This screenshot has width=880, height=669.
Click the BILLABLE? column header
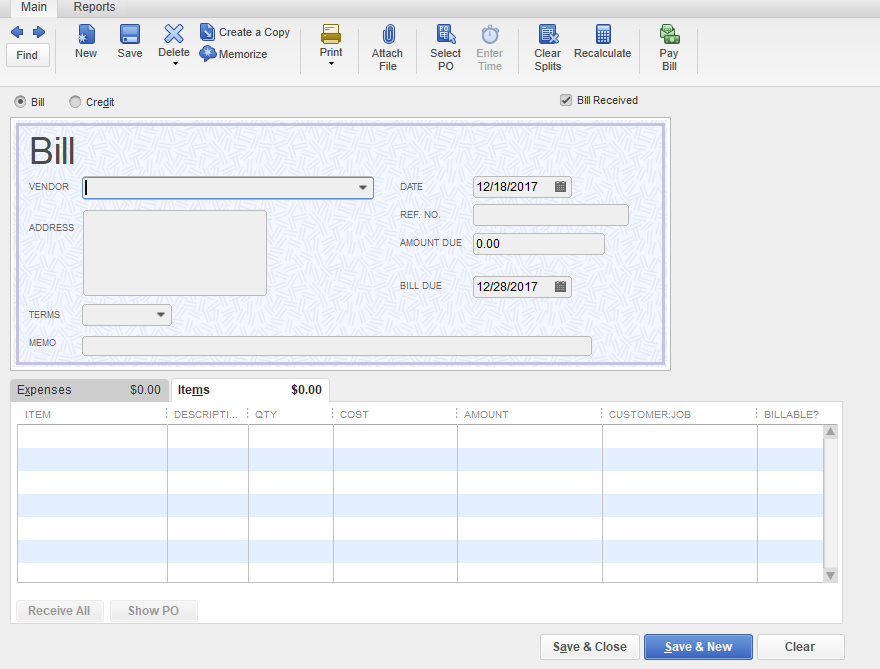(x=791, y=414)
